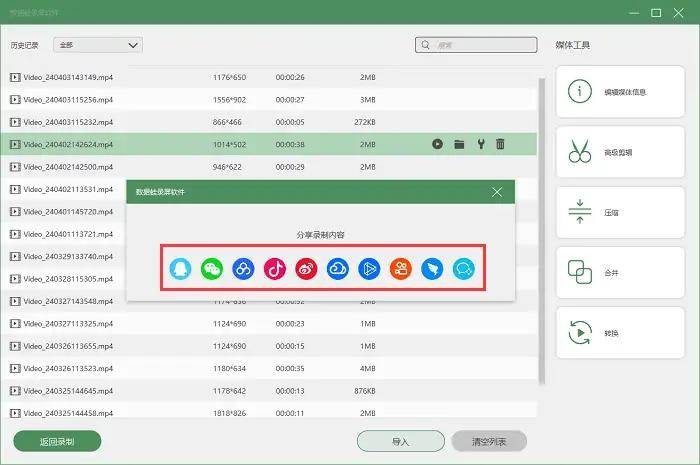The height and width of the screenshot is (465, 700).
Task: Select Video_240325144645.mp4 row
Action: pos(268,391)
